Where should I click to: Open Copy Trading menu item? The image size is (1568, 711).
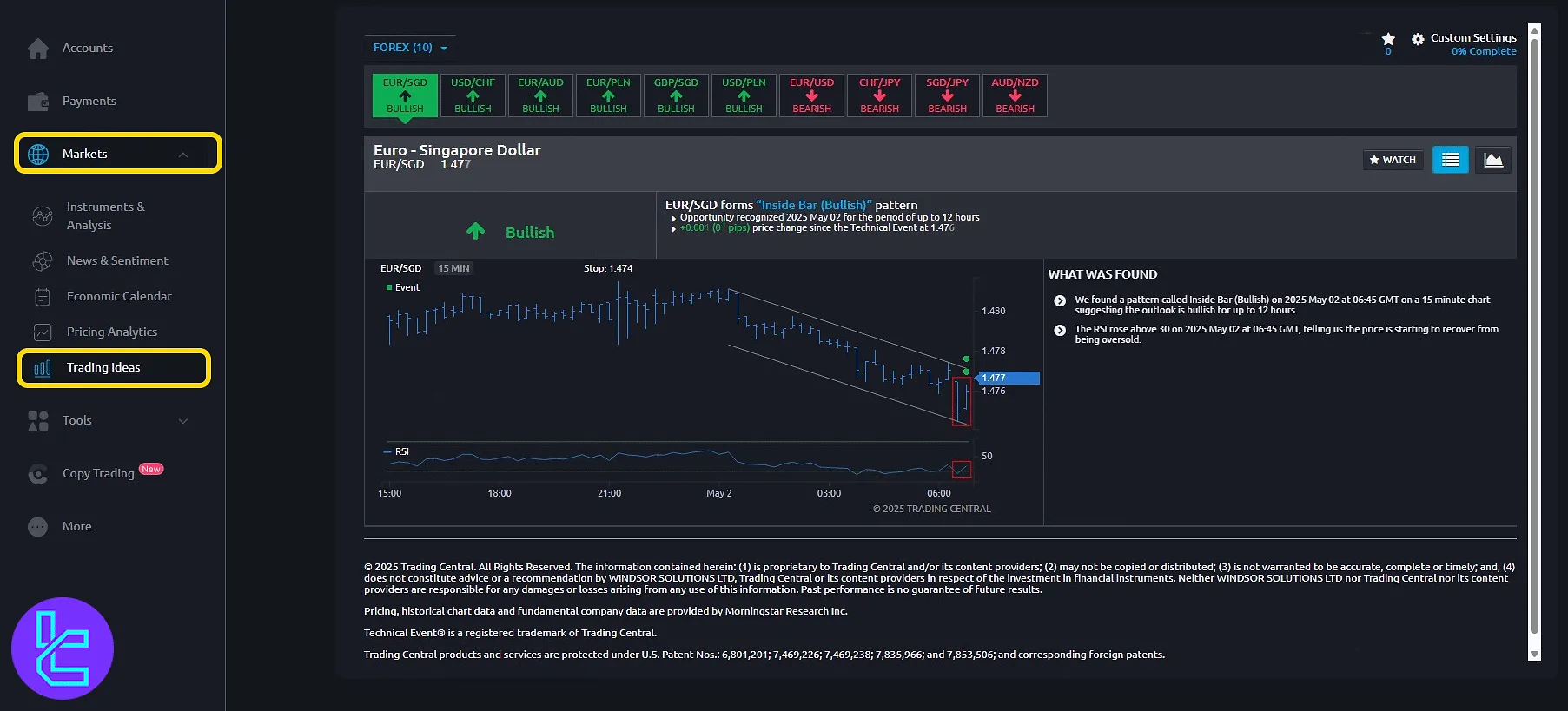pos(98,474)
